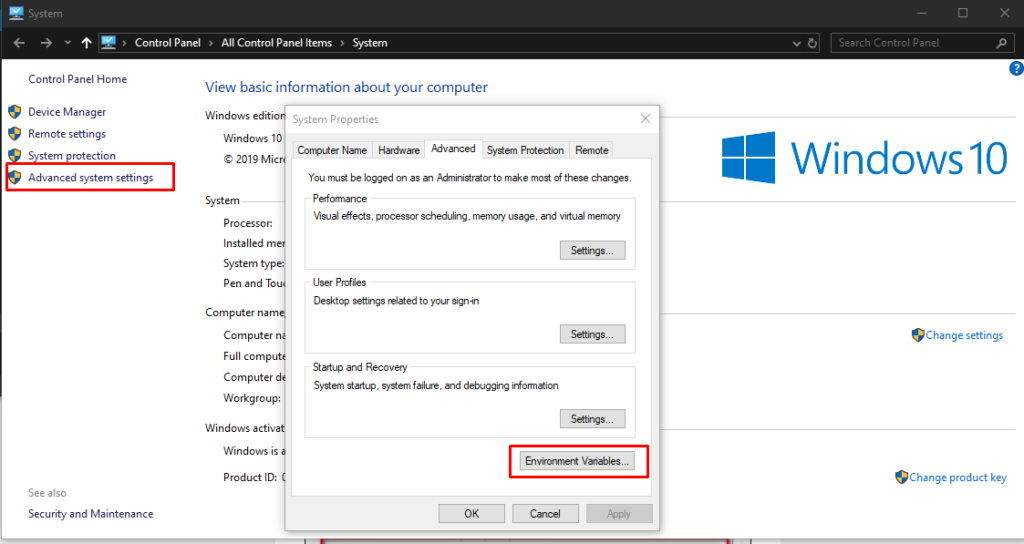Switch to the Computer Name tab
The width and height of the screenshot is (1024, 544).
click(332, 150)
